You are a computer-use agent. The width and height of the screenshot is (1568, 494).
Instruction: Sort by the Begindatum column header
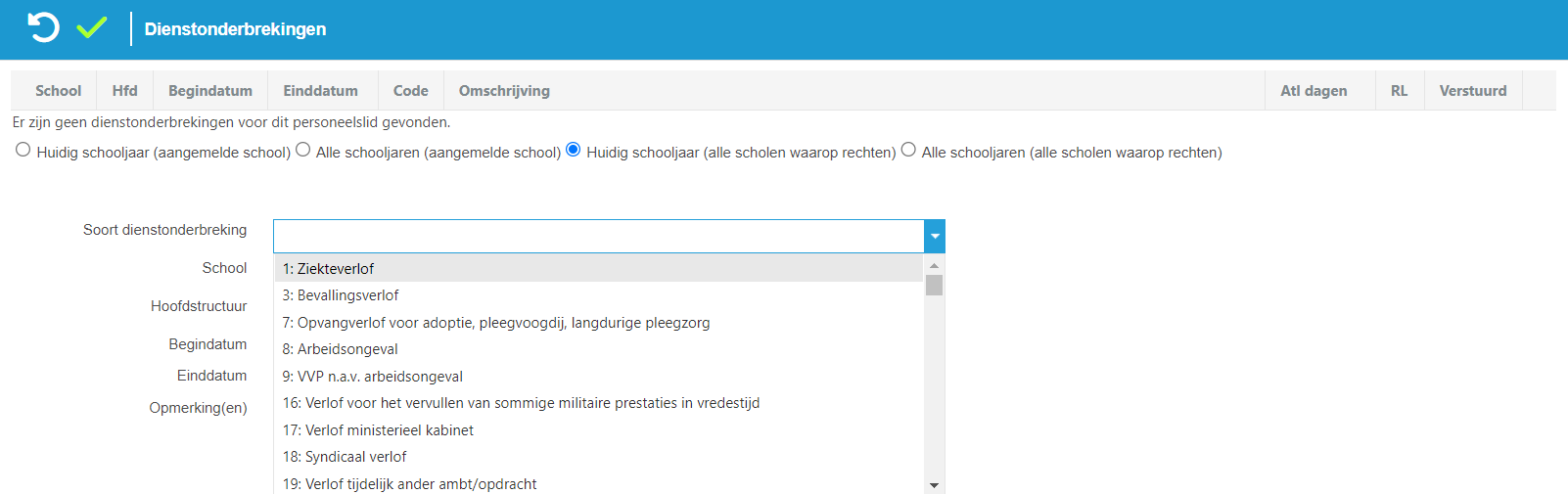pyautogui.click(x=210, y=91)
